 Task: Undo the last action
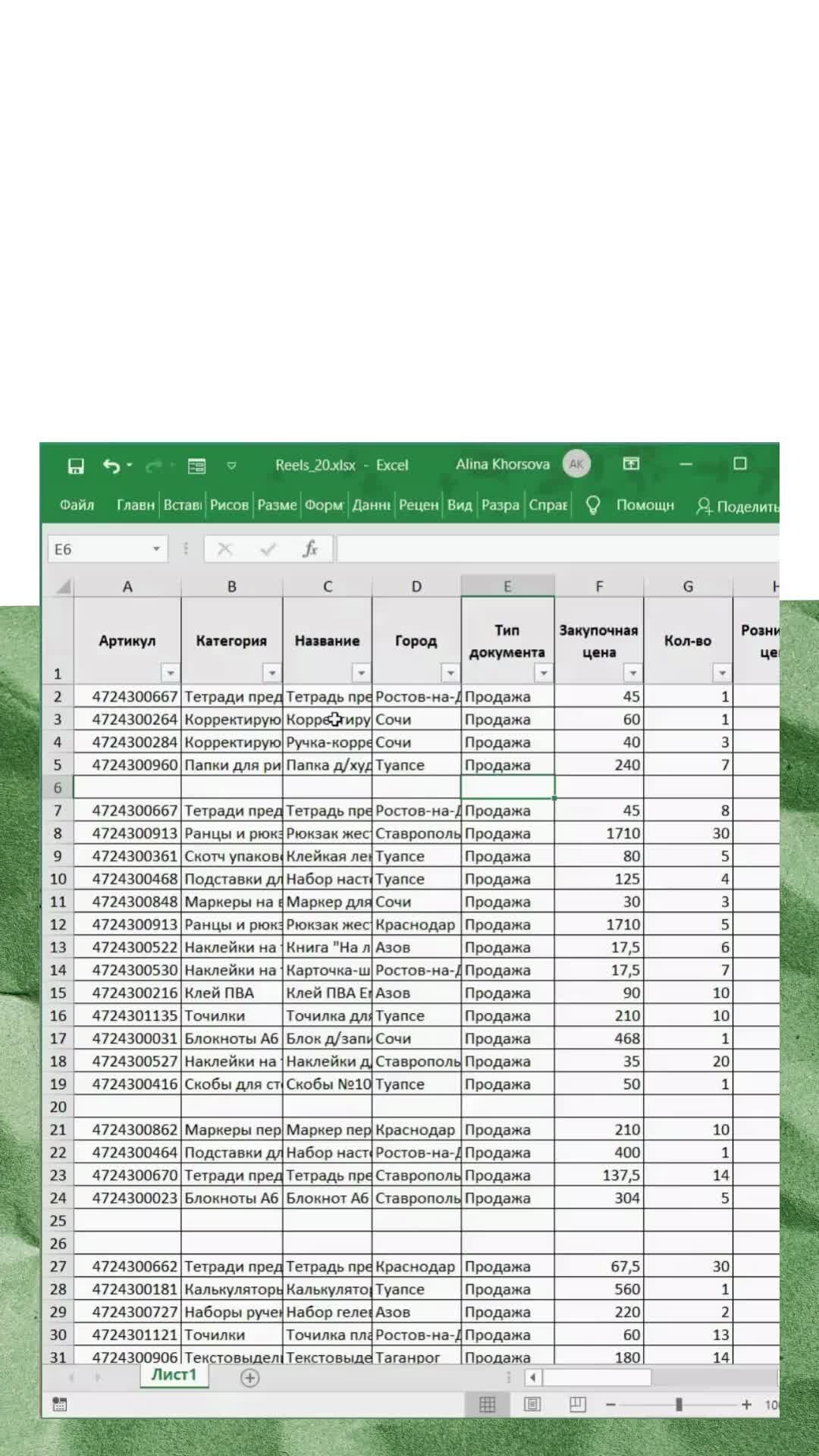coord(111,466)
